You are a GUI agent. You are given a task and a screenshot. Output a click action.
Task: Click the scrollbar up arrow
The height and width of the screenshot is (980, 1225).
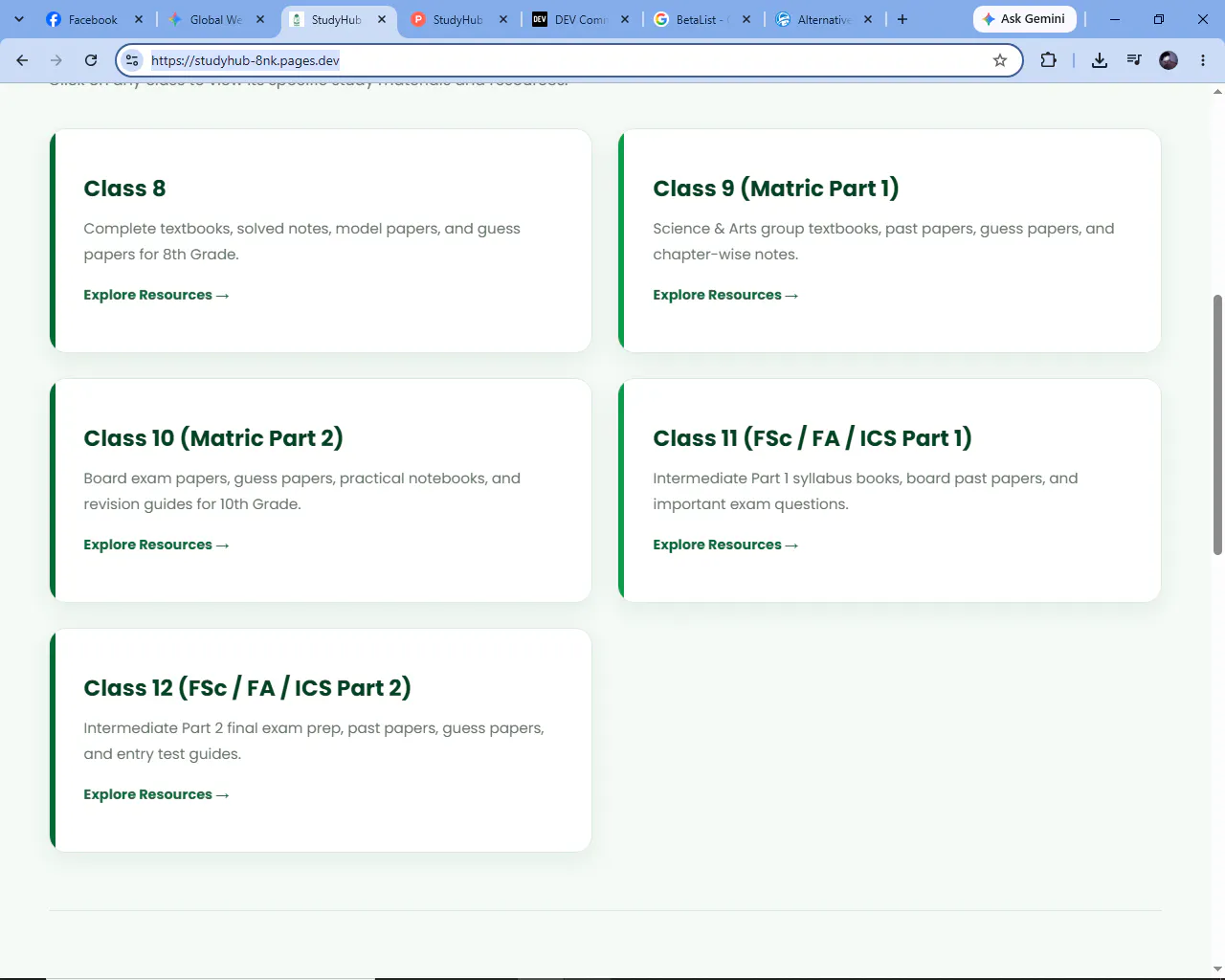tap(1217, 92)
